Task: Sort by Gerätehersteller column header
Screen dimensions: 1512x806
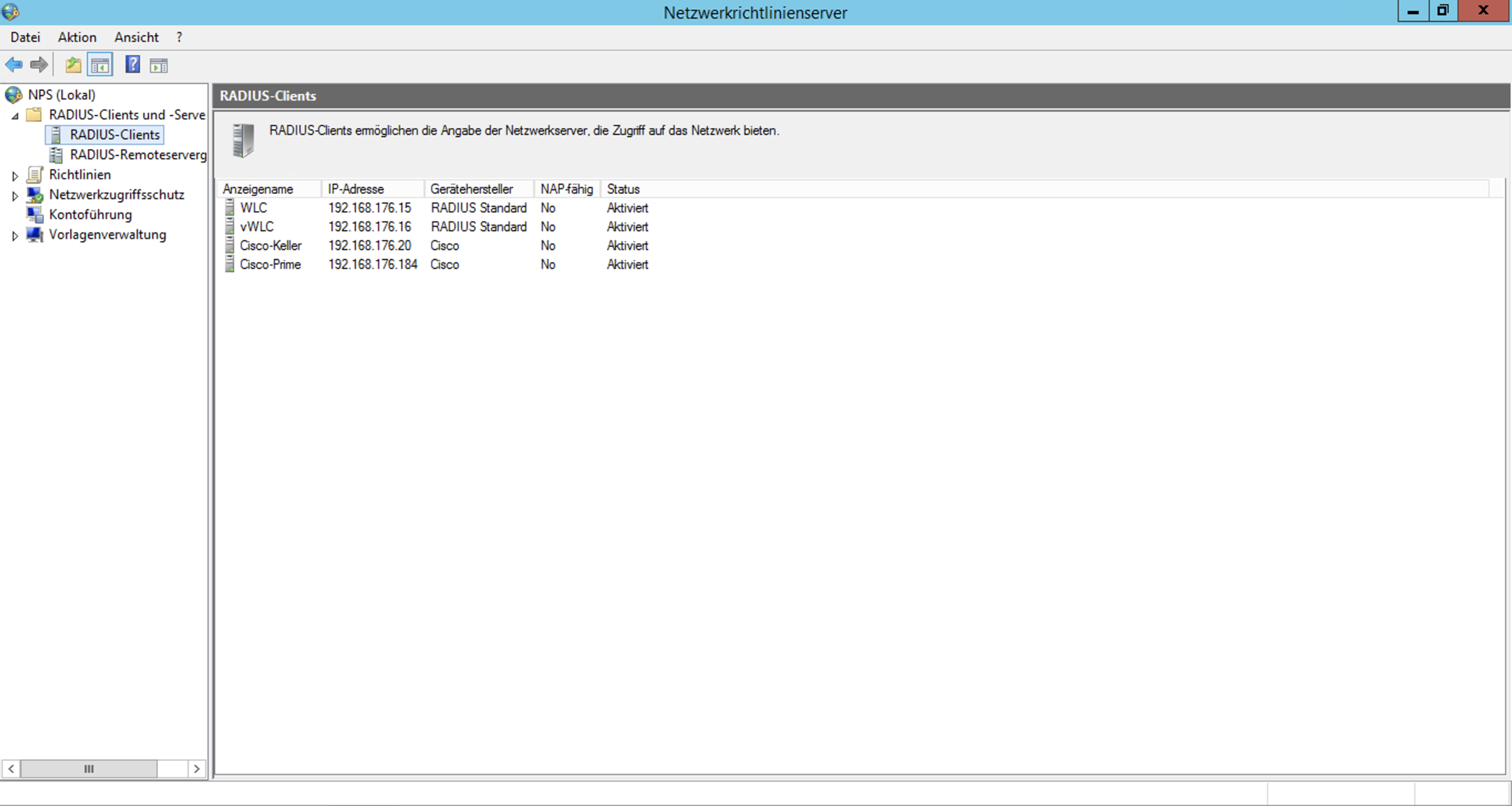Action: pyautogui.click(x=480, y=189)
